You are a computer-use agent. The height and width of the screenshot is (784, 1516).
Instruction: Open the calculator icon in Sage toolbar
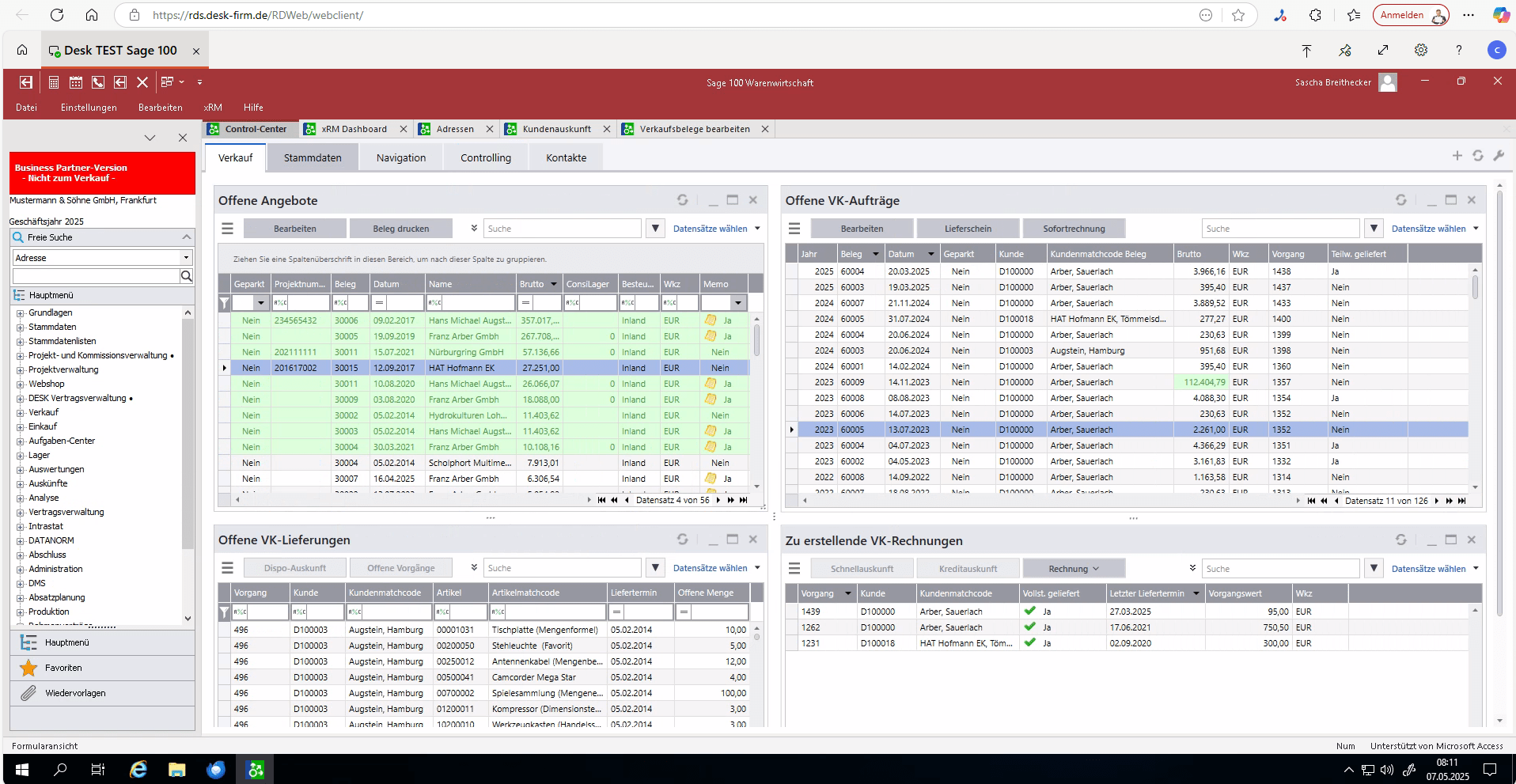pos(54,82)
